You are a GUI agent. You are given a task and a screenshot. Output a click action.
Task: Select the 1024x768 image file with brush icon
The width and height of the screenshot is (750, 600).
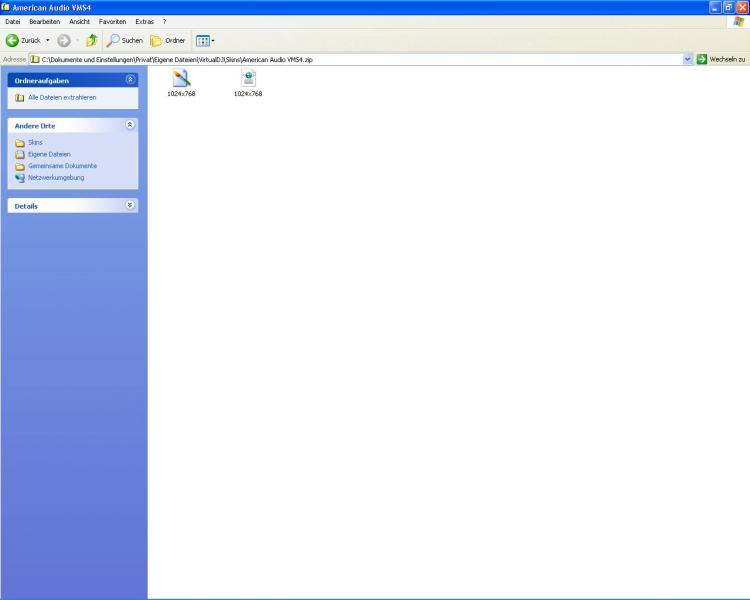[181, 83]
